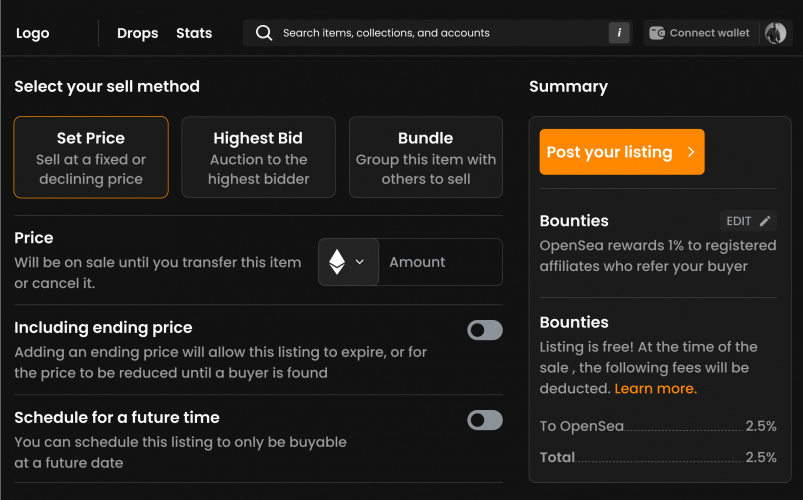This screenshot has width=803, height=500.
Task: Open the Stats menu item
Action: 194,33
